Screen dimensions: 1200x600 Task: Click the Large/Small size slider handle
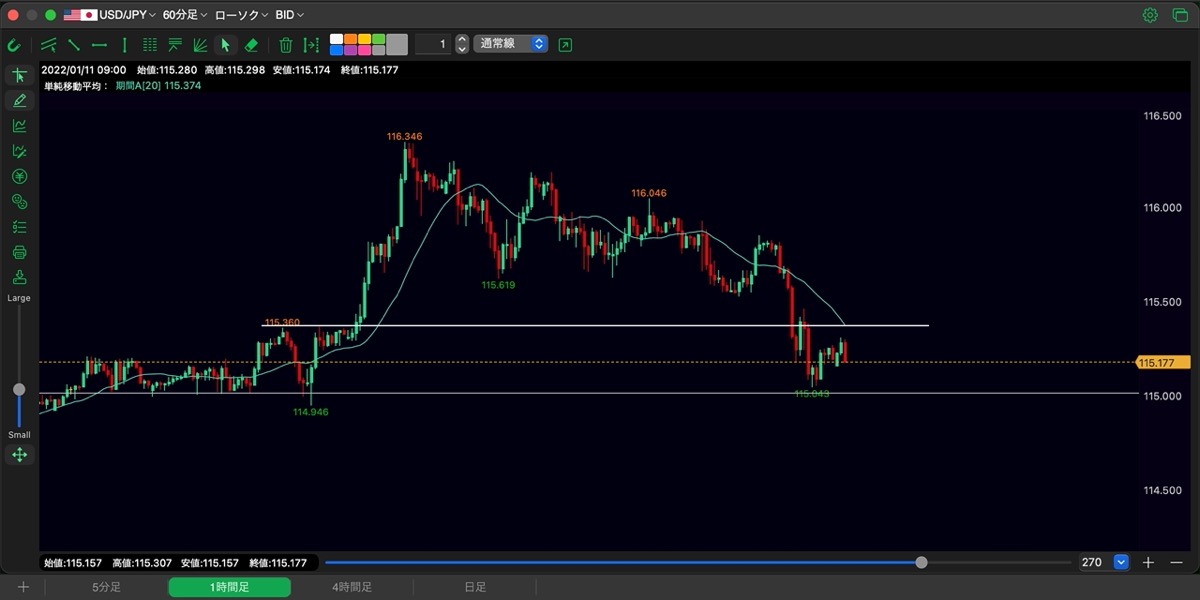19,389
